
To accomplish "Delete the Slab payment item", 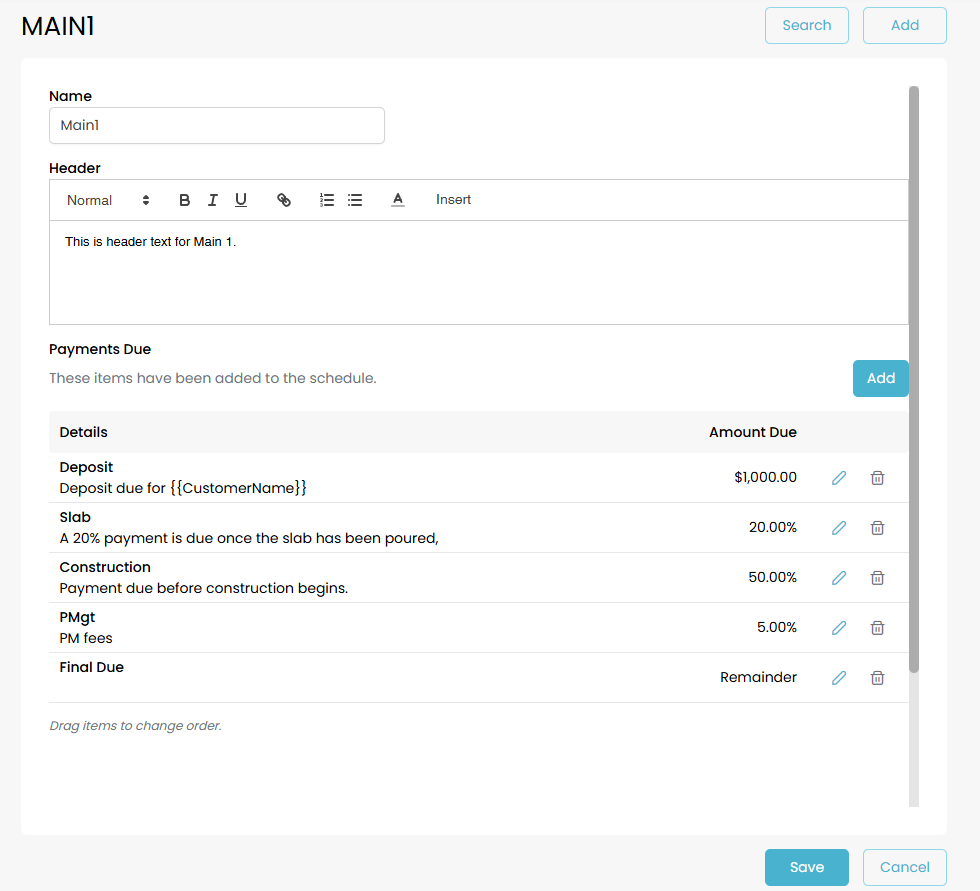I will [x=877, y=528].
